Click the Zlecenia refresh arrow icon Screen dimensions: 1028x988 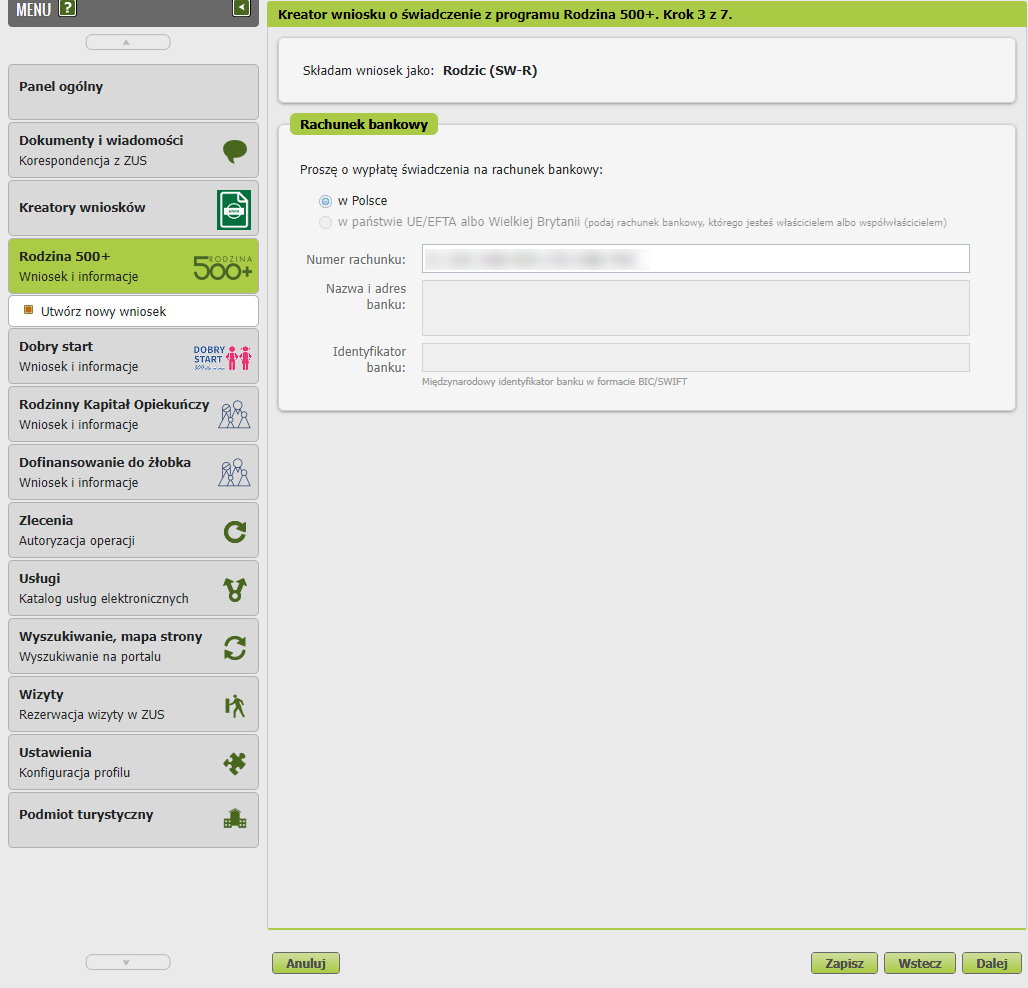(235, 531)
